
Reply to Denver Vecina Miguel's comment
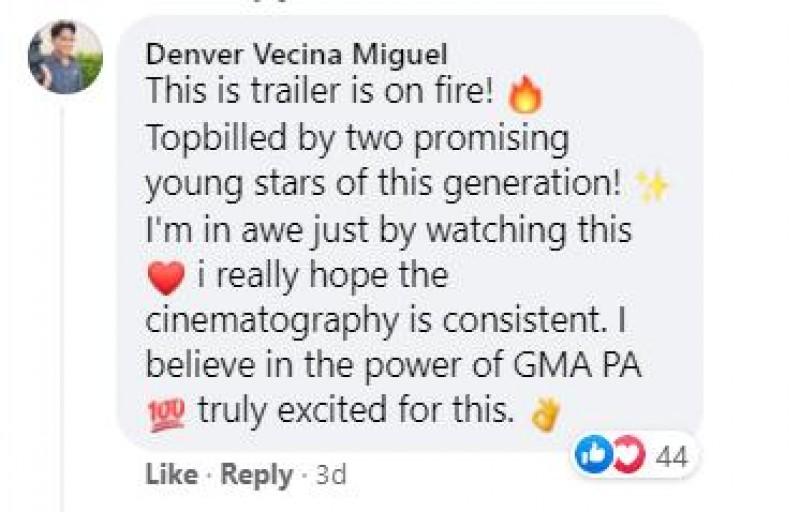point(257,474)
